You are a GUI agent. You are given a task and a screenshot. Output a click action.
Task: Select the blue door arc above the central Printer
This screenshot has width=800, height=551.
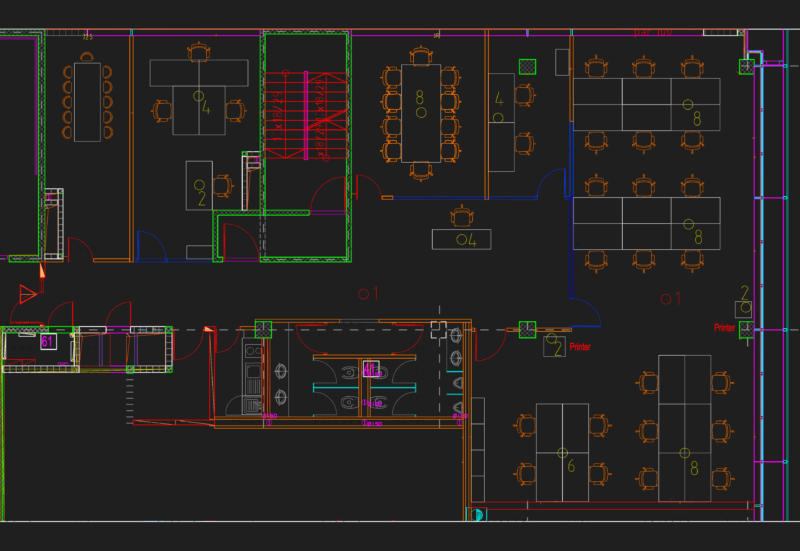tap(586, 312)
